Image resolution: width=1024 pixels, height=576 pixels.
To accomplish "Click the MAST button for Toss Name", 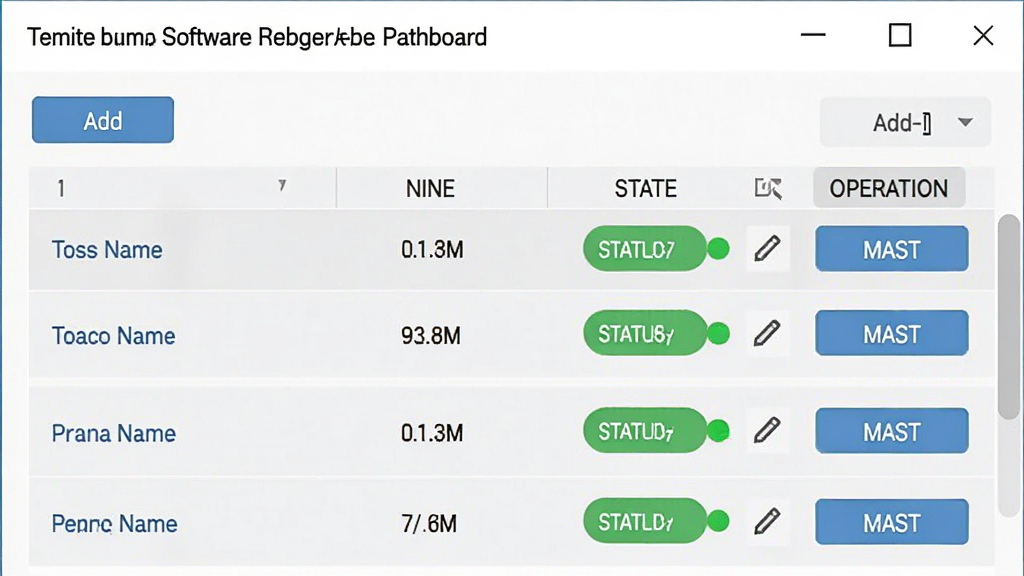I will pyautogui.click(x=891, y=249).
